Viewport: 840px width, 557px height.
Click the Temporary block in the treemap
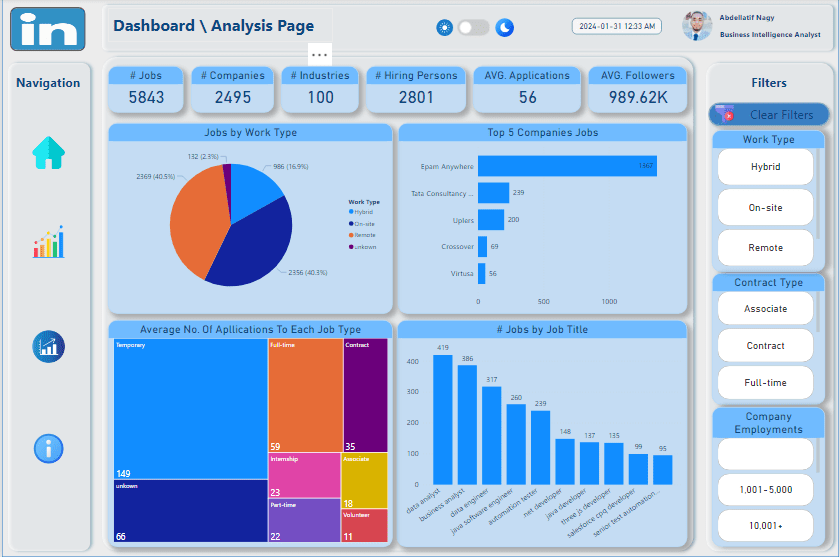[191, 409]
